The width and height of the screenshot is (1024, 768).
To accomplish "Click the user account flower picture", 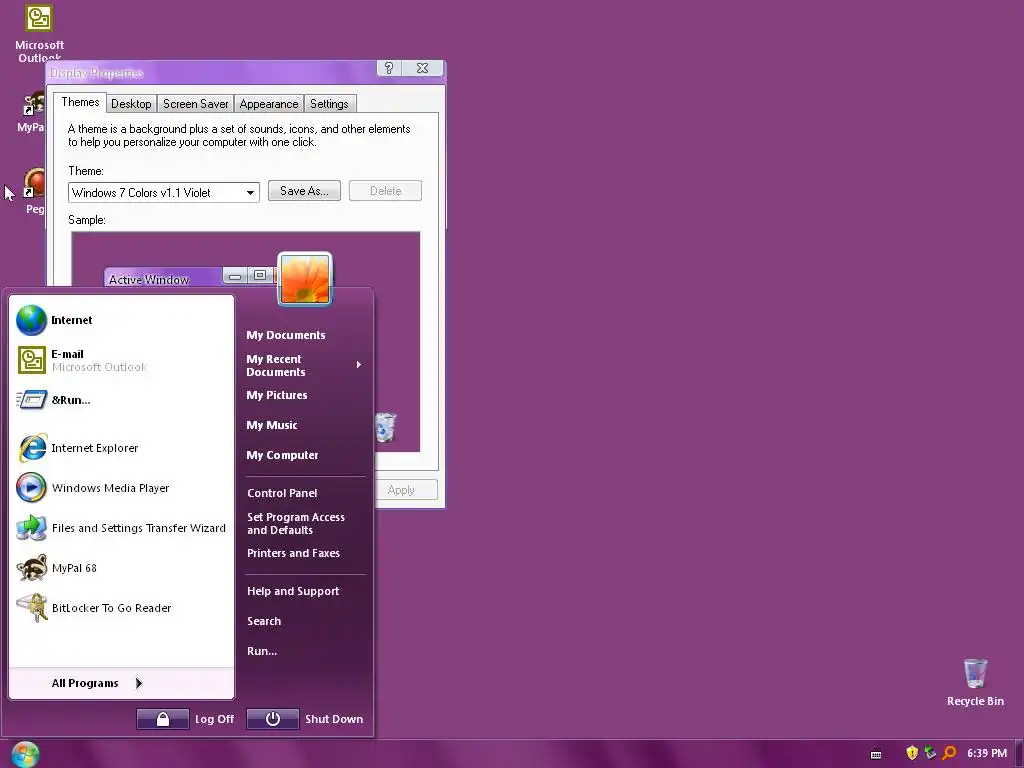I will point(305,279).
